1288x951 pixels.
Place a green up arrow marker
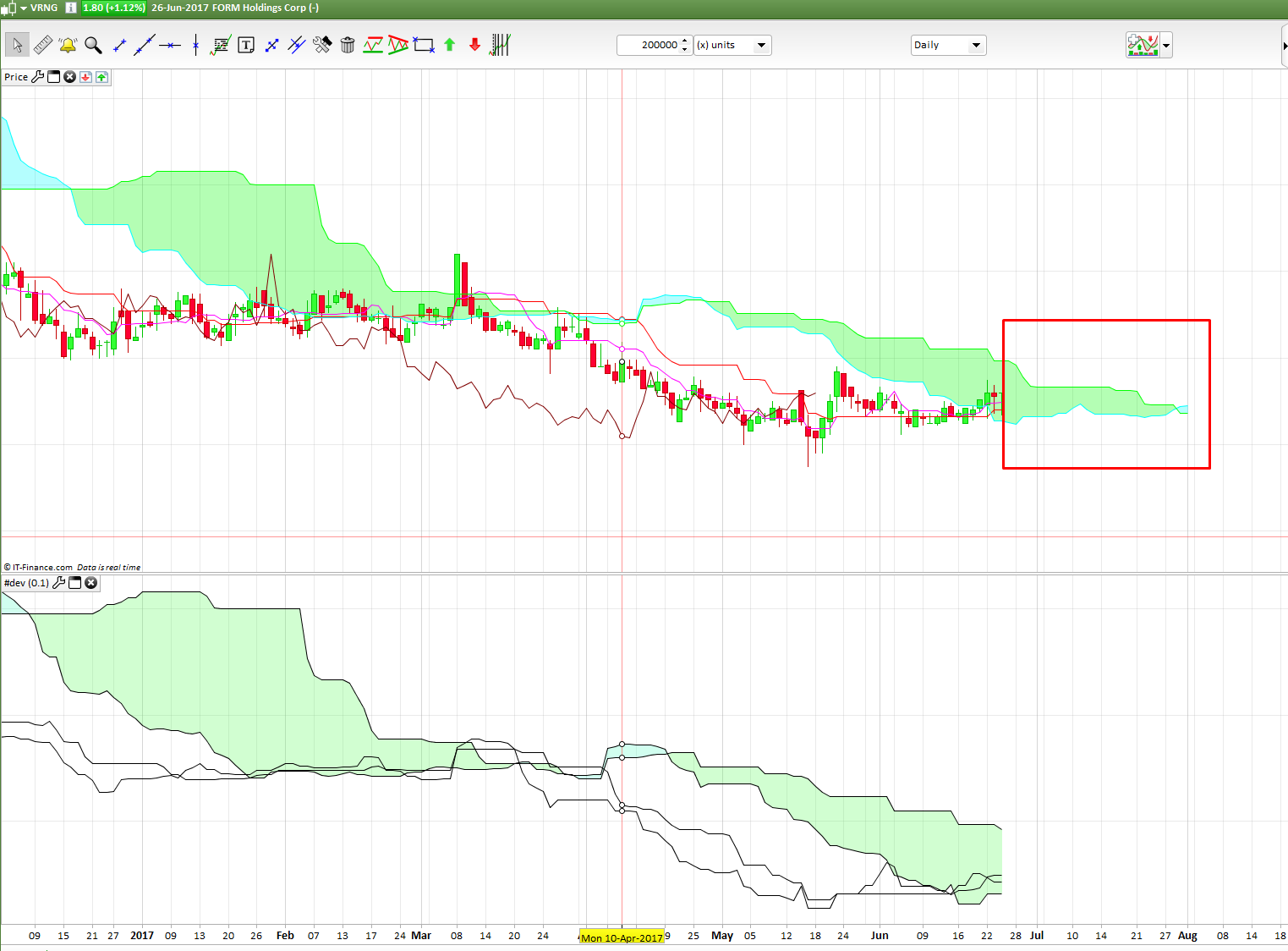pos(450,45)
